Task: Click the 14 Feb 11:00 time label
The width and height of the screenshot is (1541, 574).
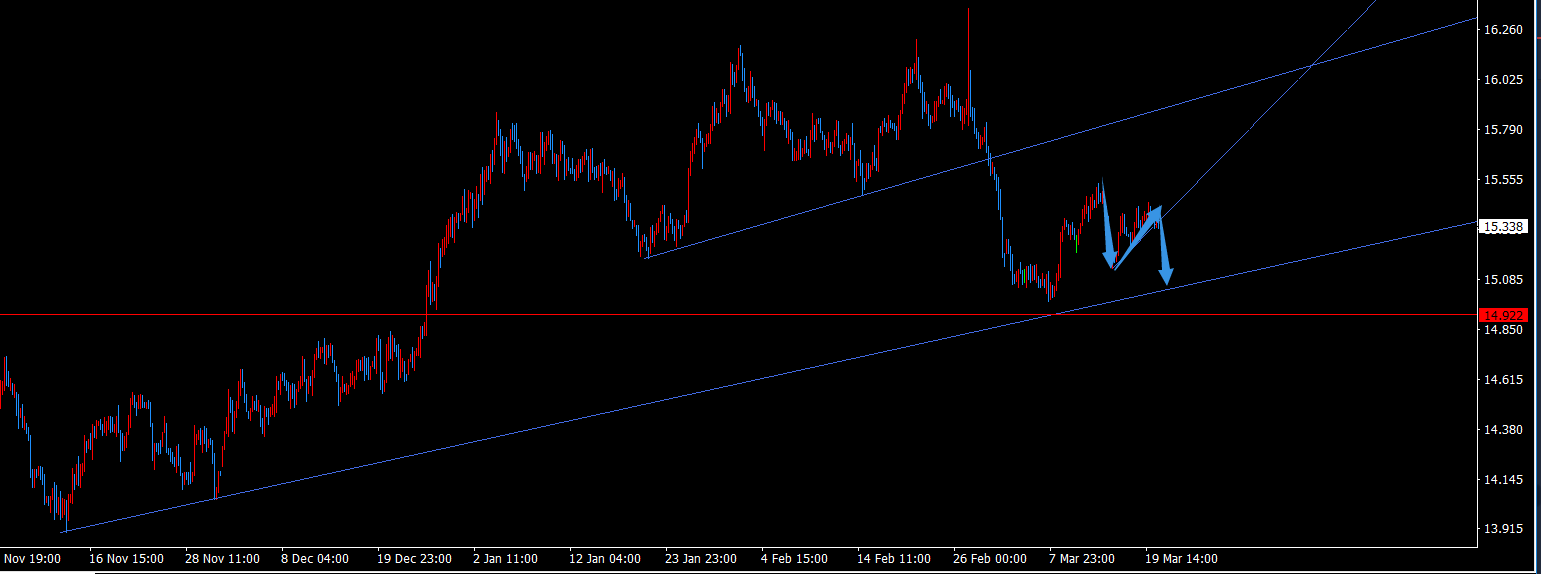Action: (x=895, y=559)
